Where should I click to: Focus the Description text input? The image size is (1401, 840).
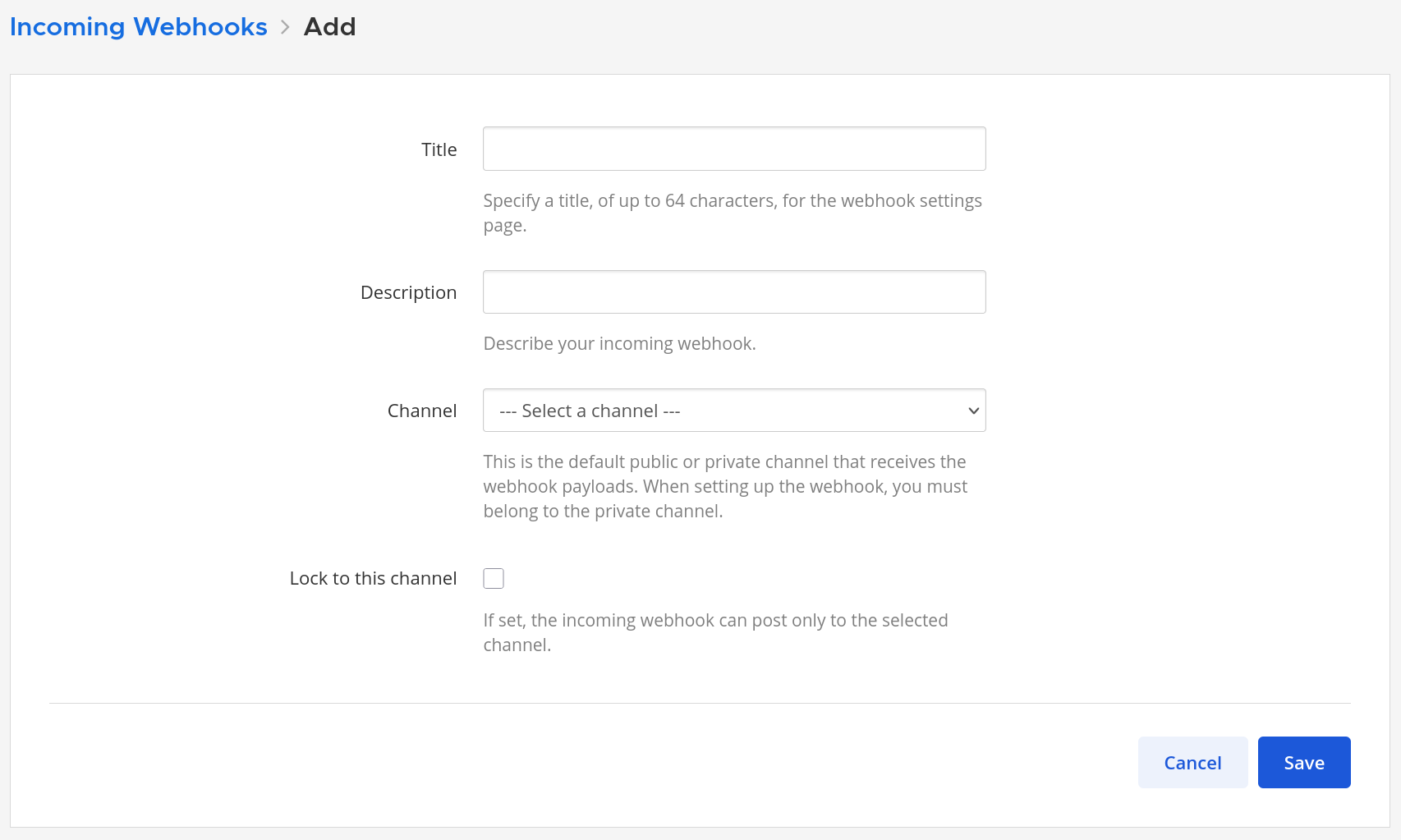click(x=733, y=292)
